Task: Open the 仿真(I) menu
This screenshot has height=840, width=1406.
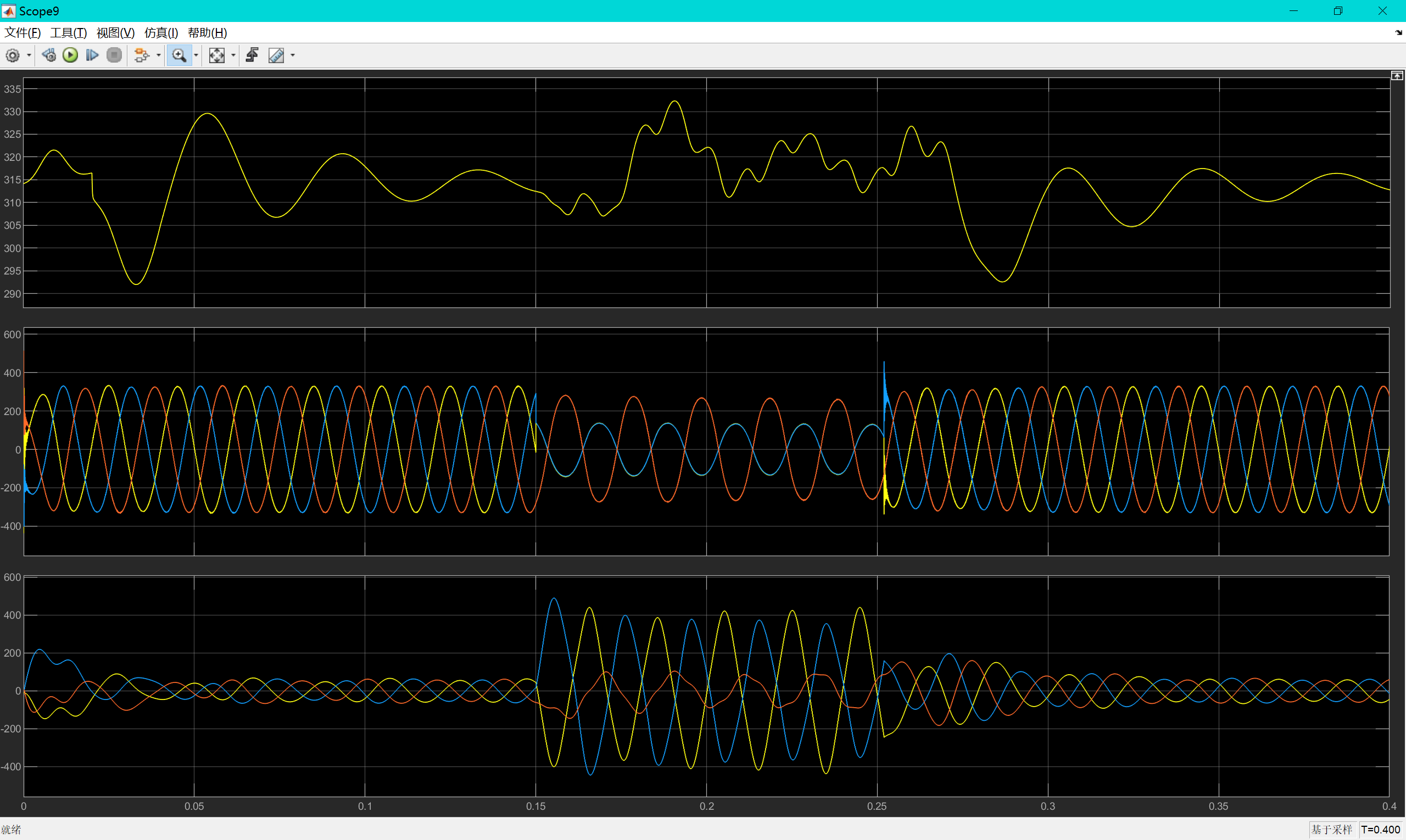Action: tap(161, 33)
